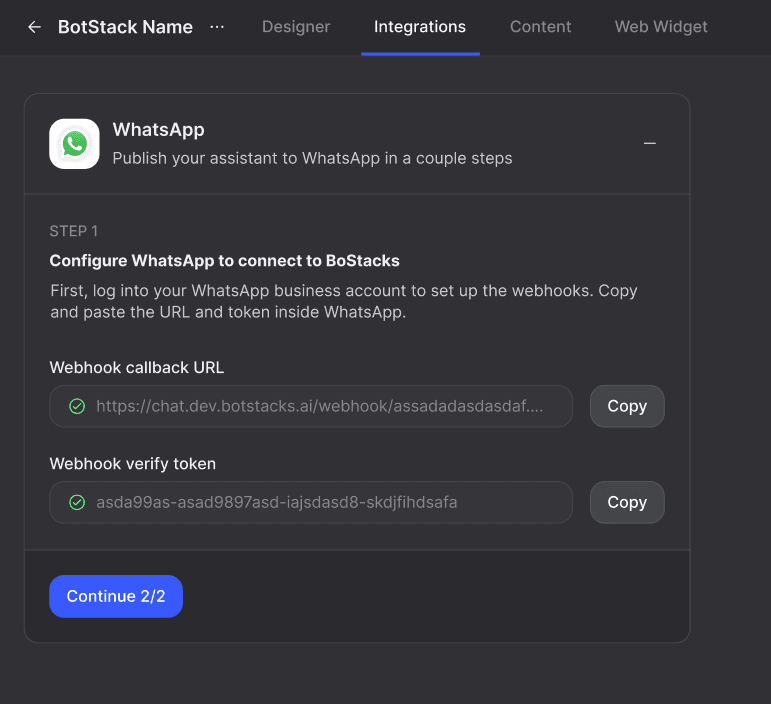Click the WhatsApp card heading
The image size is (771, 704).
click(x=158, y=130)
